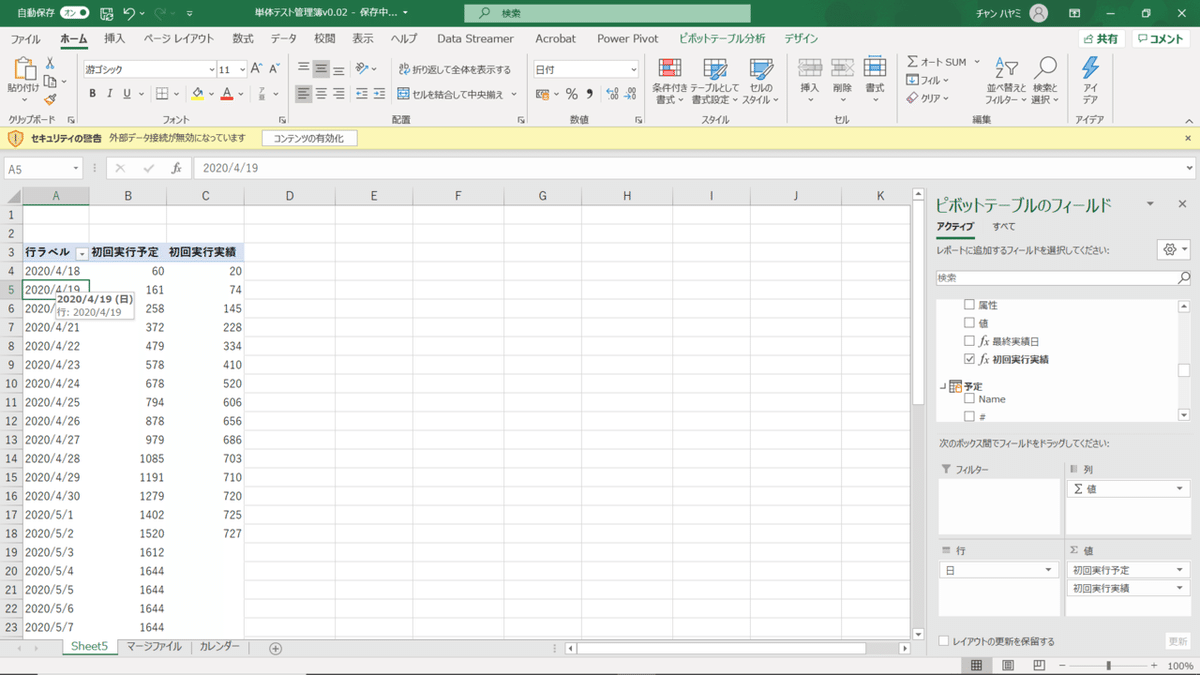This screenshot has width=1200, height=675.
Task: Check the 値 field checkbox
Action: [968, 323]
